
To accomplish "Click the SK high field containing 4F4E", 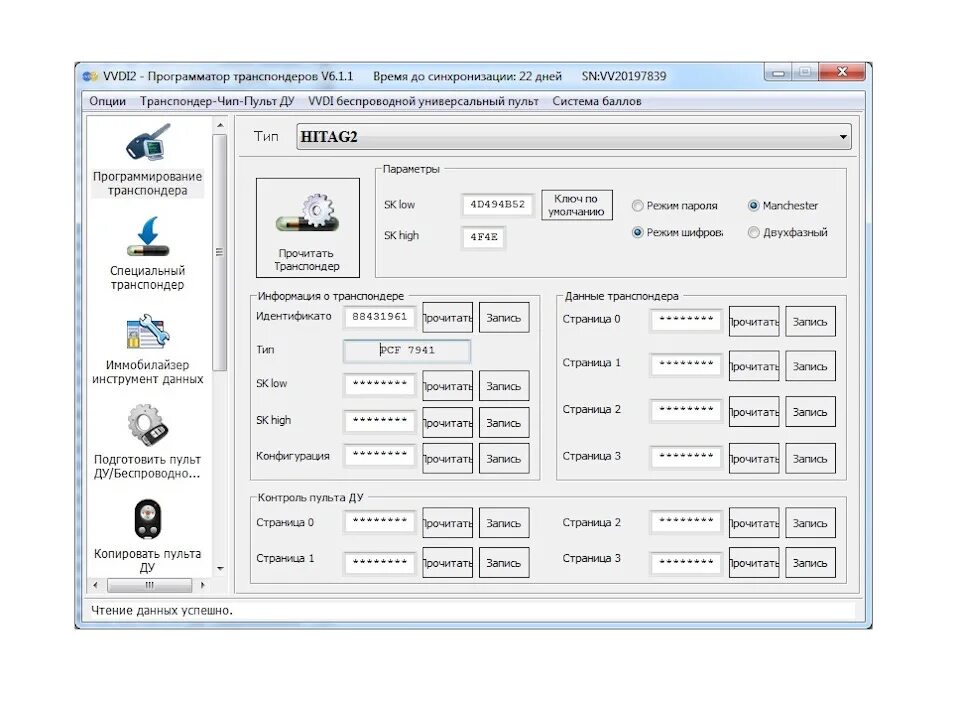I will click(x=484, y=237).
